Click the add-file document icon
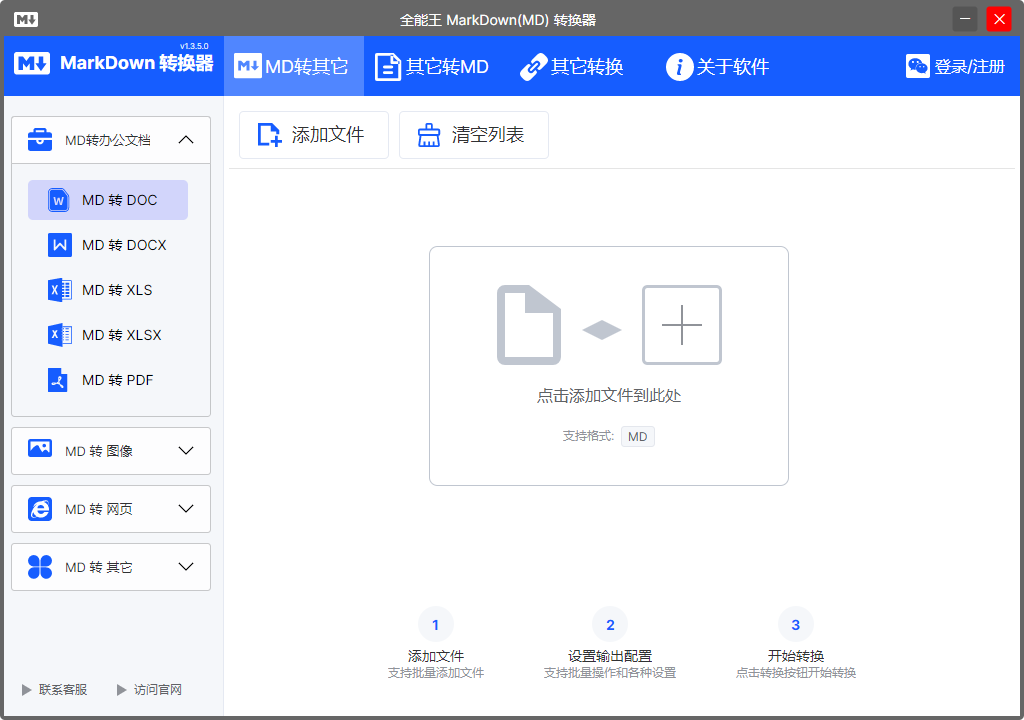Screen dimensions: 1024x720 tap(268, 135)
